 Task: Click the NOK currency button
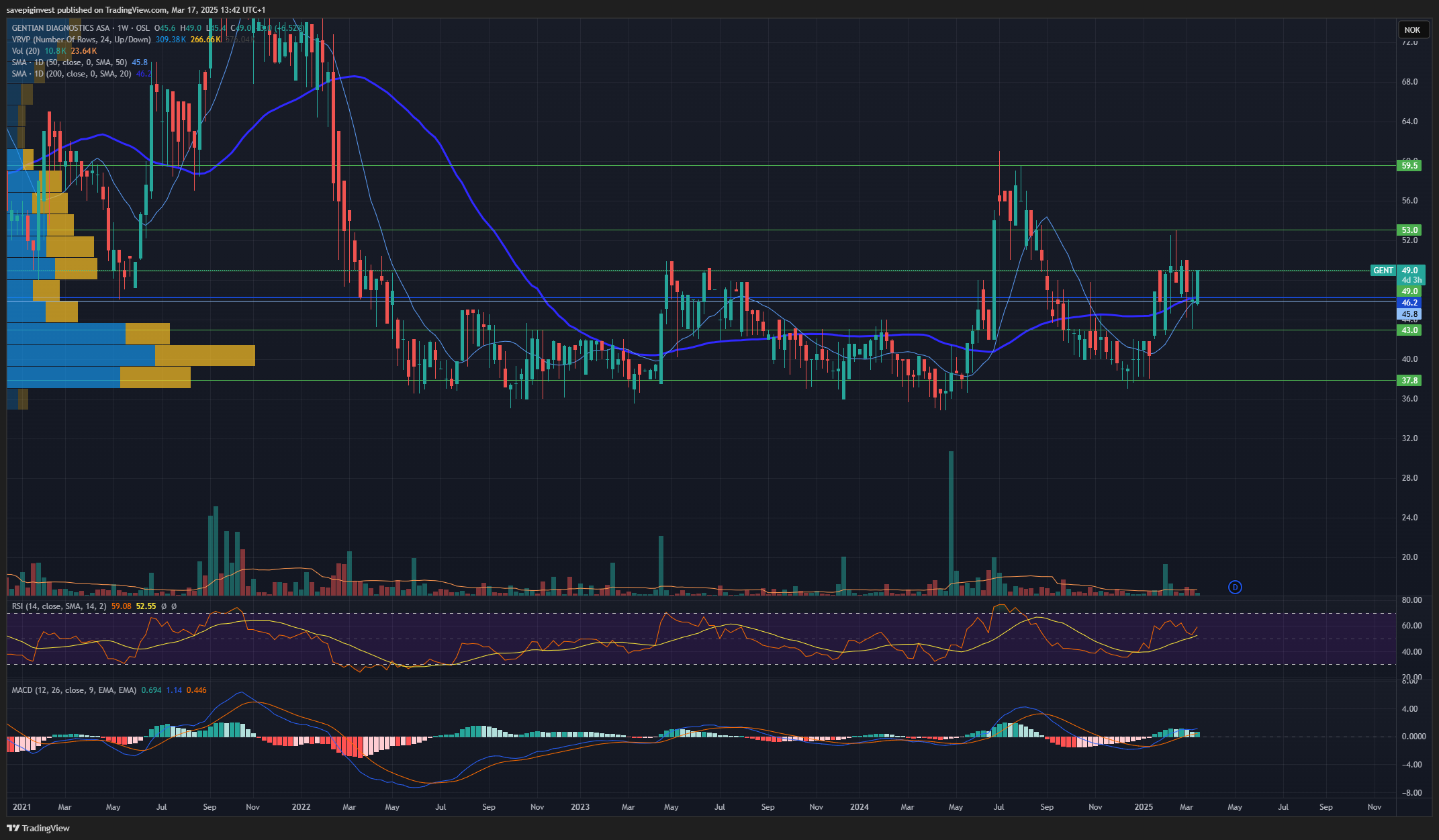pos(1412,30)
